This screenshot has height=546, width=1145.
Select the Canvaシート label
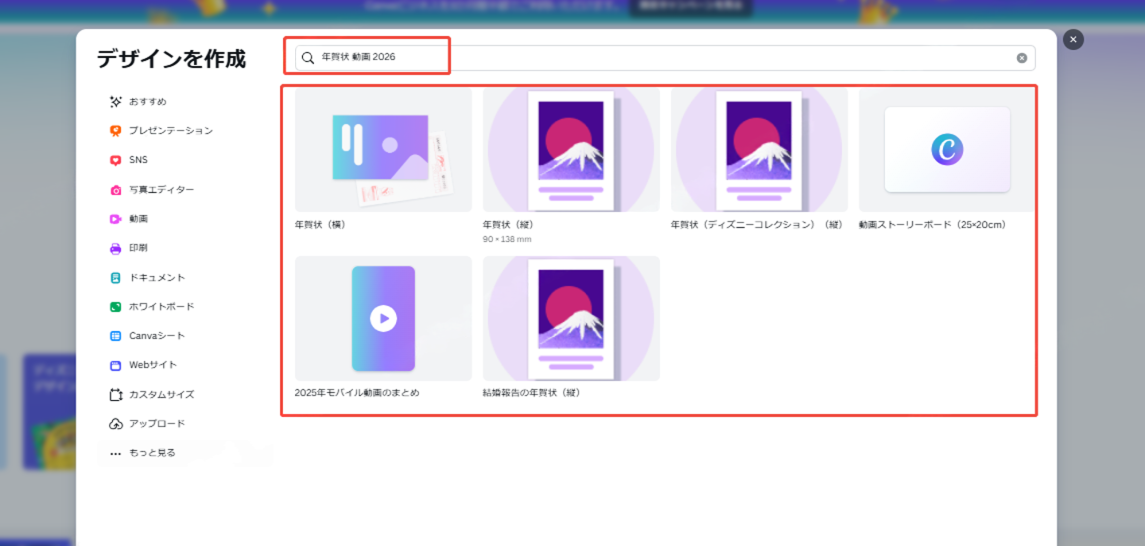pos(157,336)
